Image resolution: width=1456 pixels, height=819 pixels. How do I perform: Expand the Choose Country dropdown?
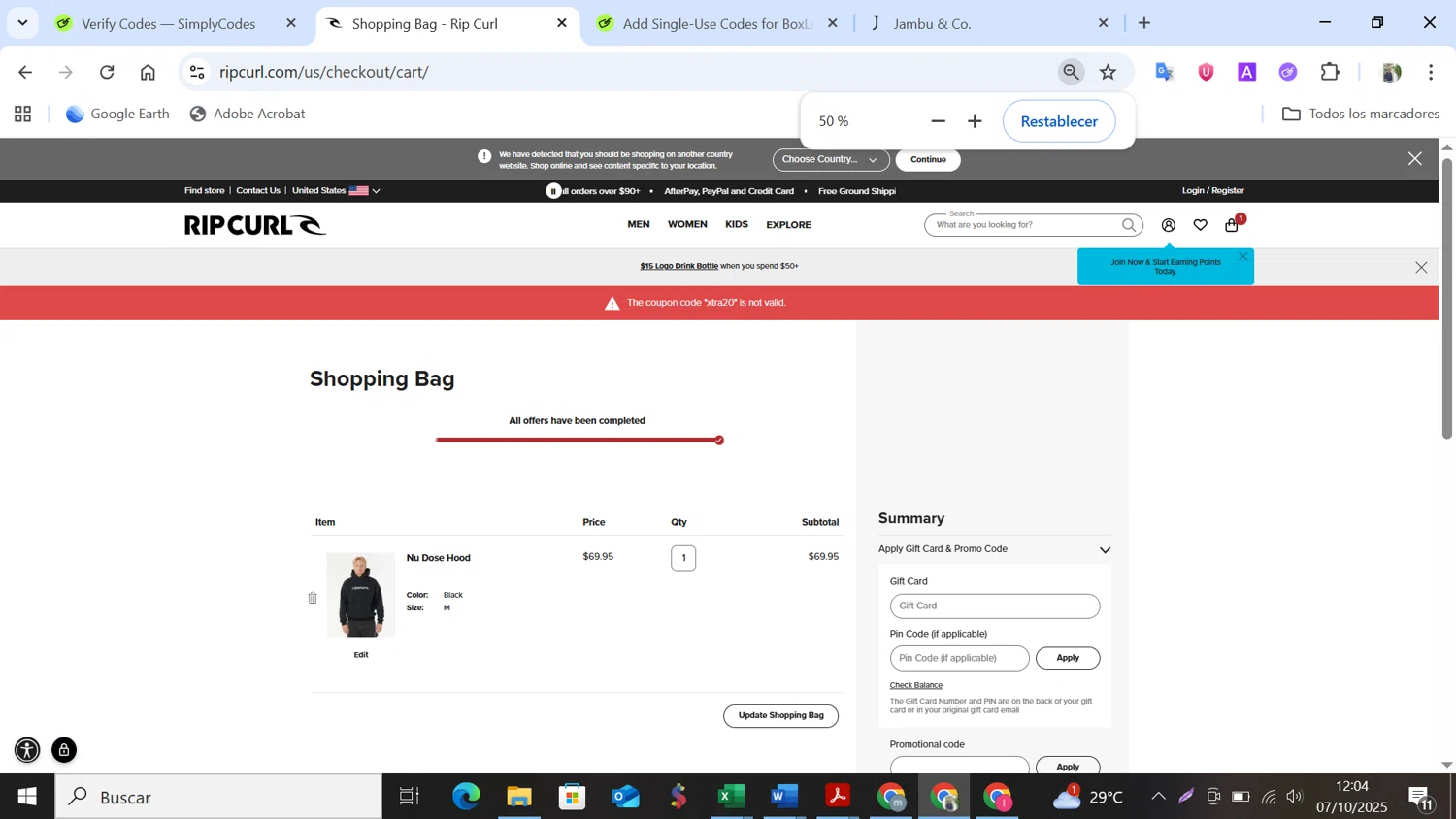831,160
